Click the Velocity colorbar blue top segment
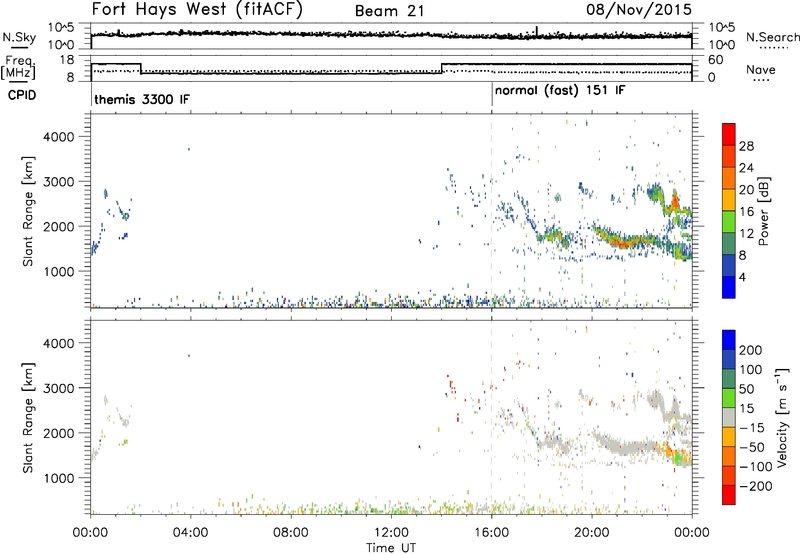 pyautogui.click(x=729, y=340)
